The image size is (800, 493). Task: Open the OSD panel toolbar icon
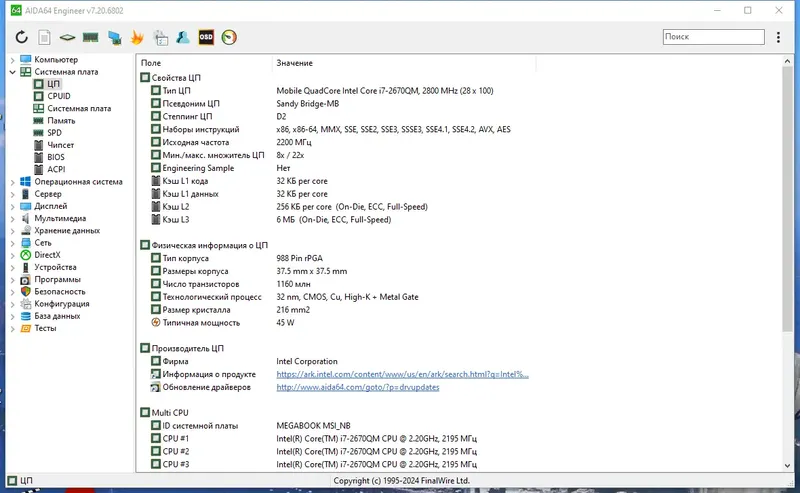click(x=206, y=37)
